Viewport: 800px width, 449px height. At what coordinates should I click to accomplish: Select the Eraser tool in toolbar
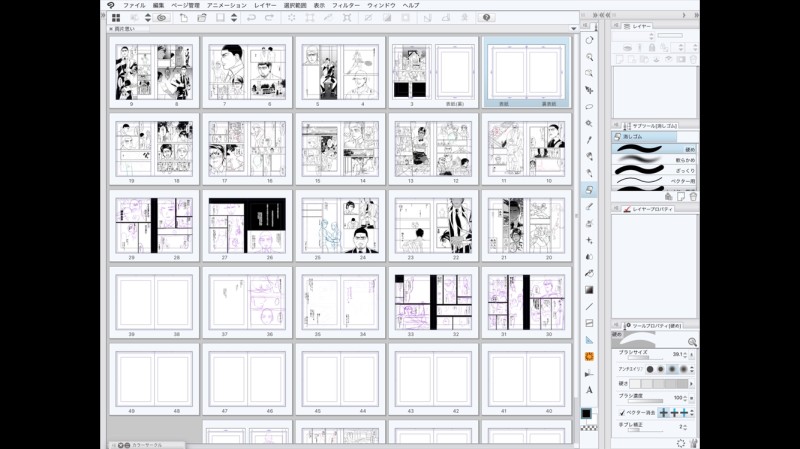(x=589, y=190)
